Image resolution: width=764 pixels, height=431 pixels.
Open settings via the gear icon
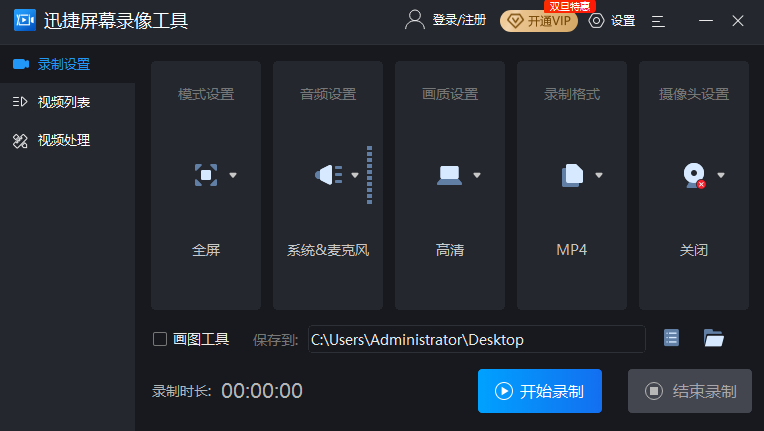tap(597, 20)
